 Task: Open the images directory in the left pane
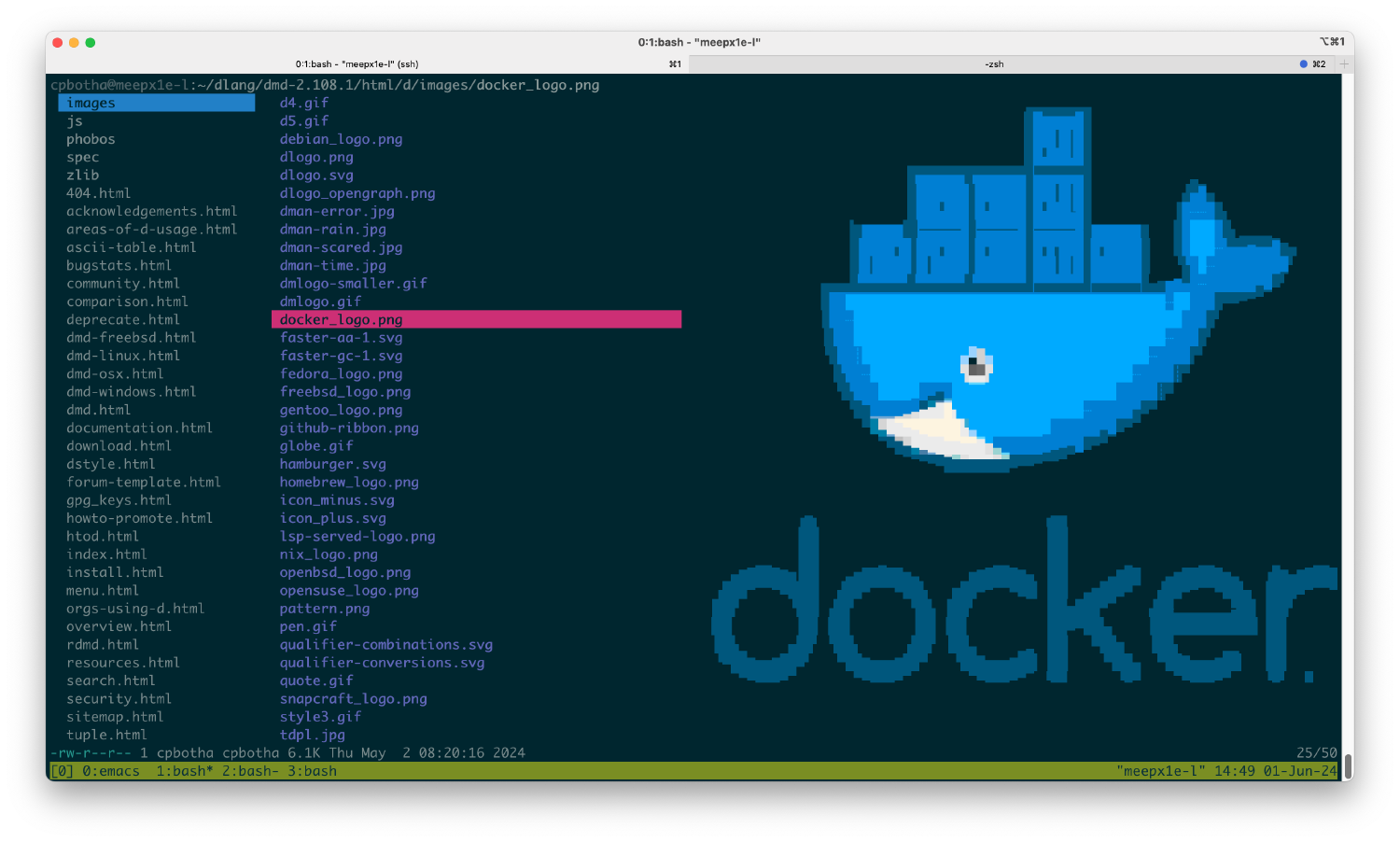tap(91, 103)
